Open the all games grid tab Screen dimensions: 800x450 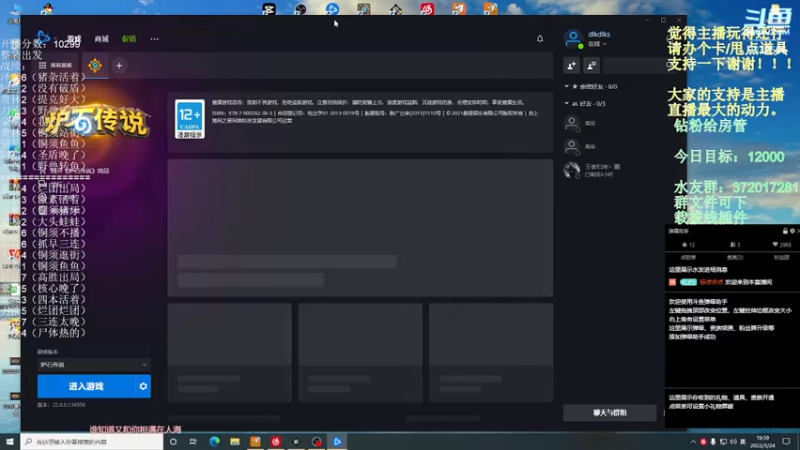[x=55, y=65]
